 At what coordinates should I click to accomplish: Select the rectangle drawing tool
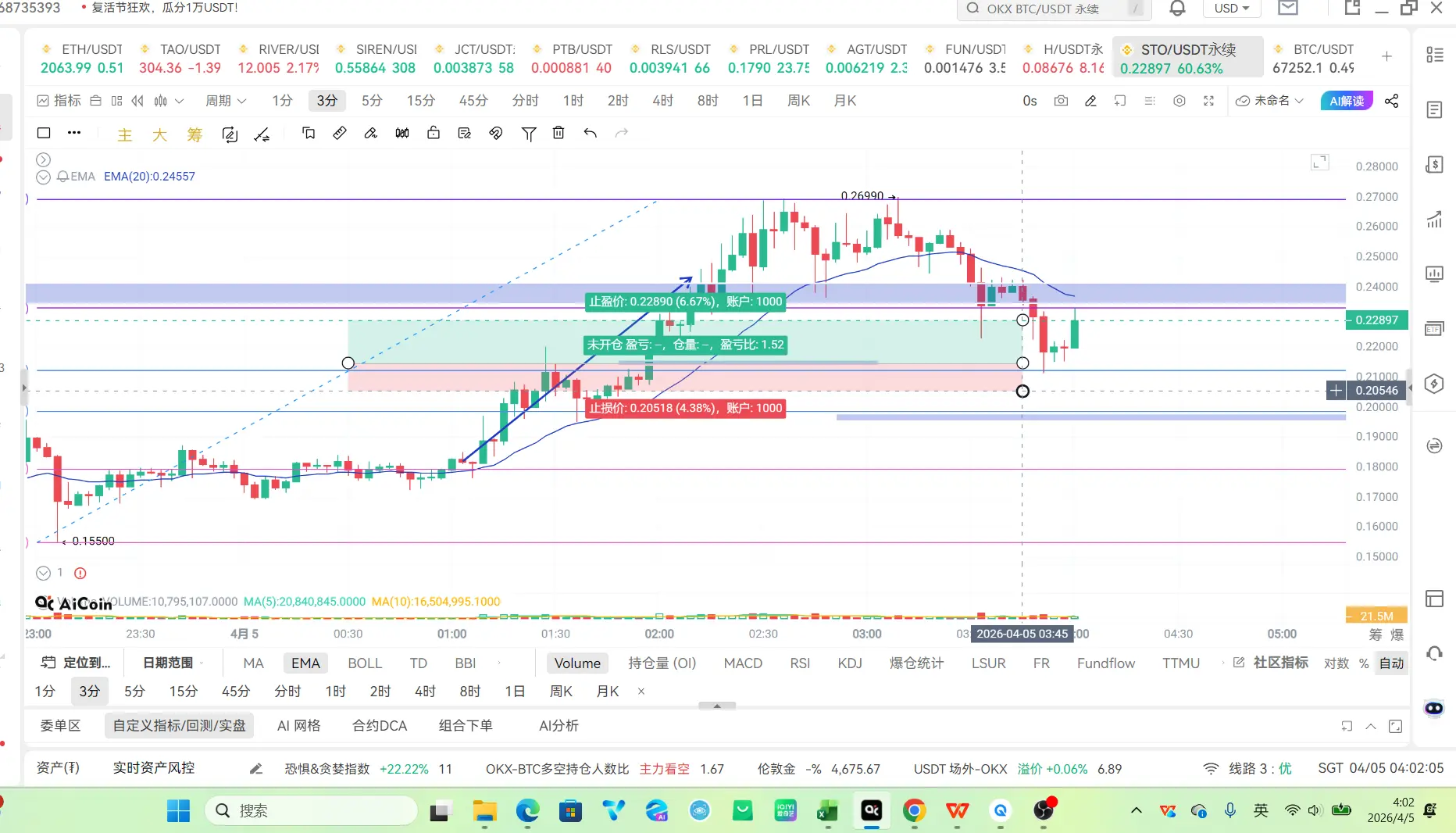tap(44, 134)
